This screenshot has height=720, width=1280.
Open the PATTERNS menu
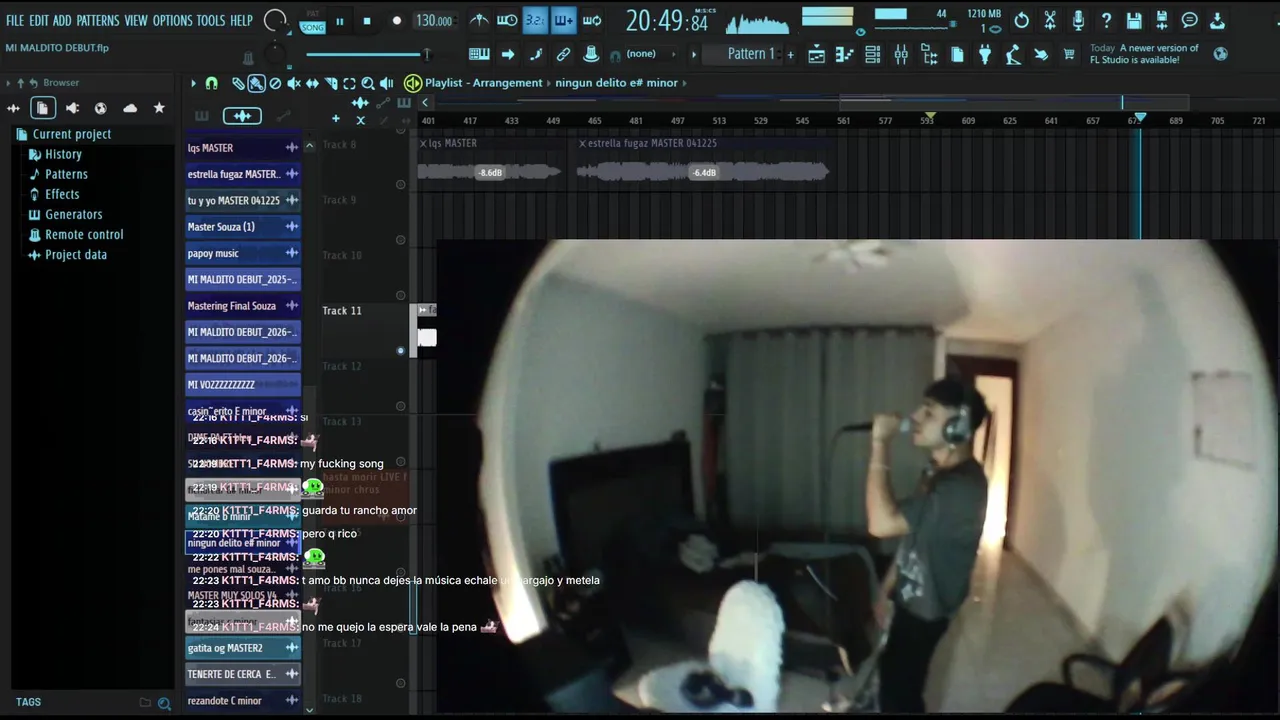click(x=97, y=20)
